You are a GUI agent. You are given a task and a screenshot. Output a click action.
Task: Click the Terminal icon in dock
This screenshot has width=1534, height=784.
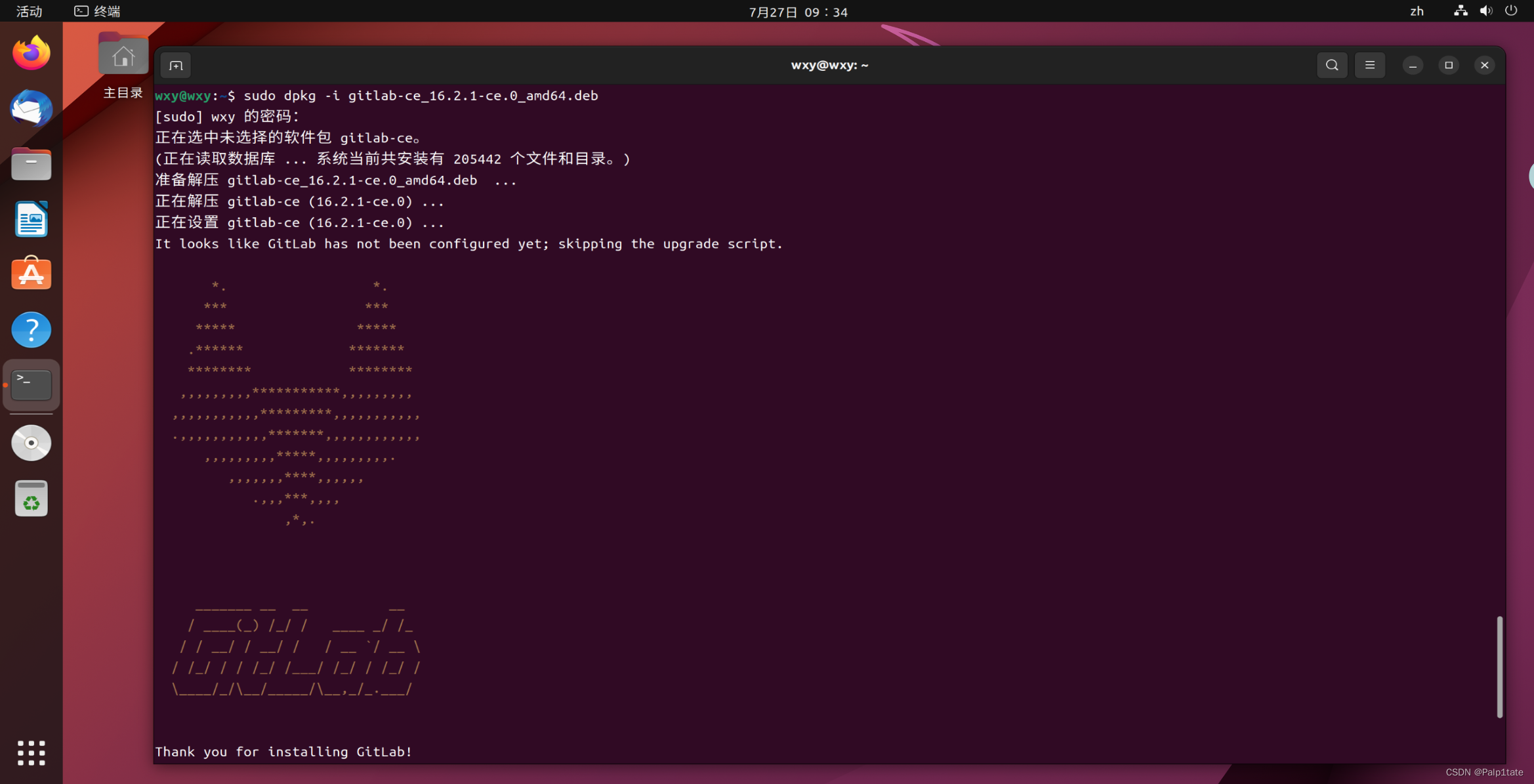tap(31, 385)
